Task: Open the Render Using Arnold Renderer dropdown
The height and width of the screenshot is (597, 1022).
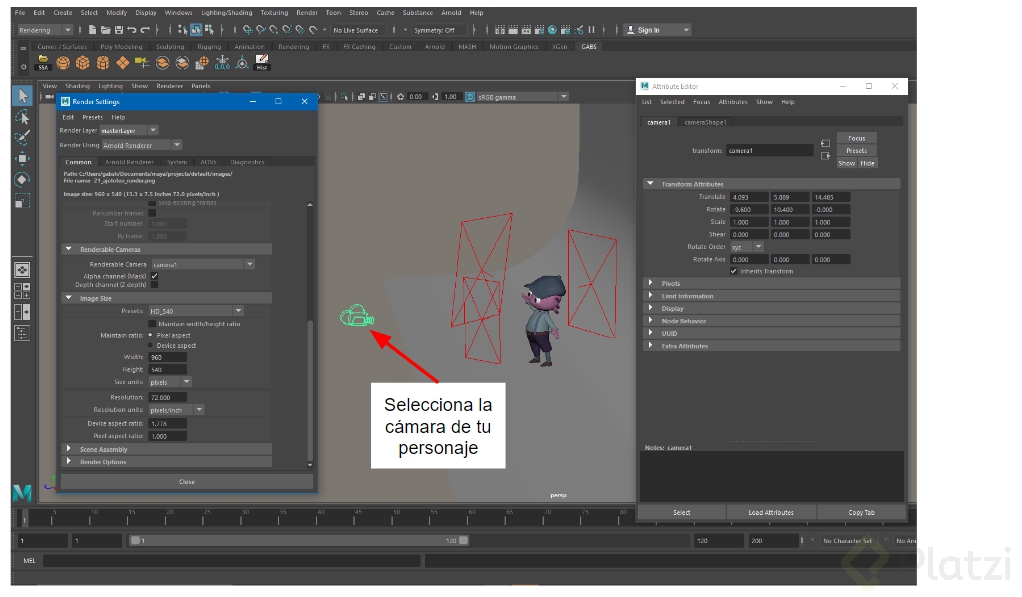Action: (141, 145)
